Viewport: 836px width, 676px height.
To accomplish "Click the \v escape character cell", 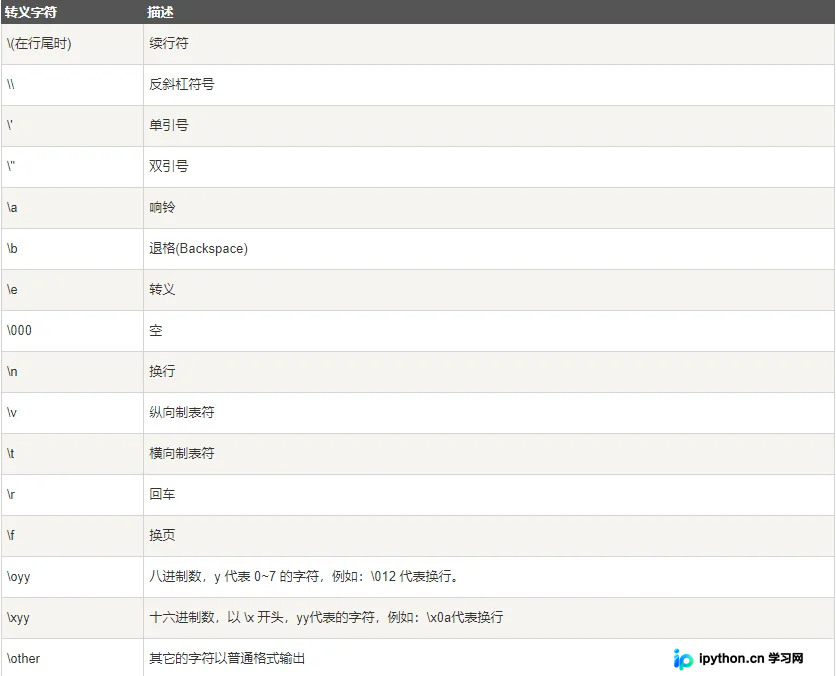I will (x=72, y=413).
